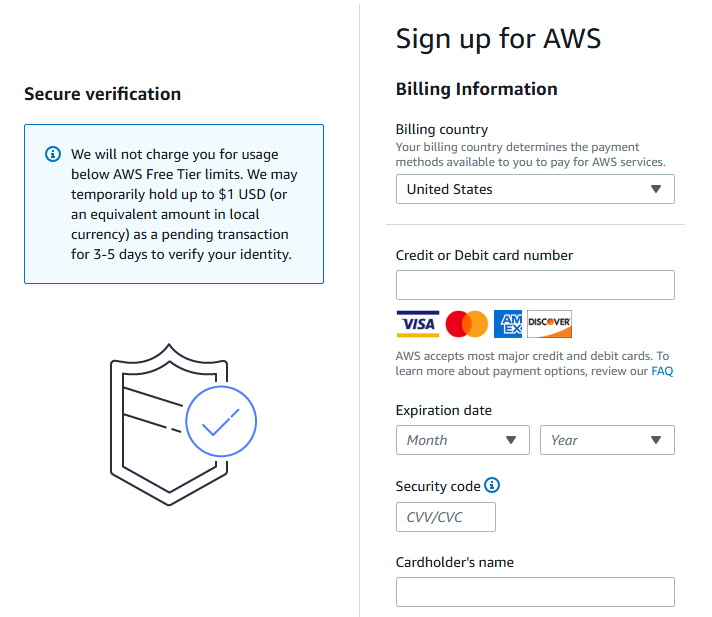Focus the Cardholder's name field
The width and height of the screenshot is (712, 617).
tap(535, 592)
